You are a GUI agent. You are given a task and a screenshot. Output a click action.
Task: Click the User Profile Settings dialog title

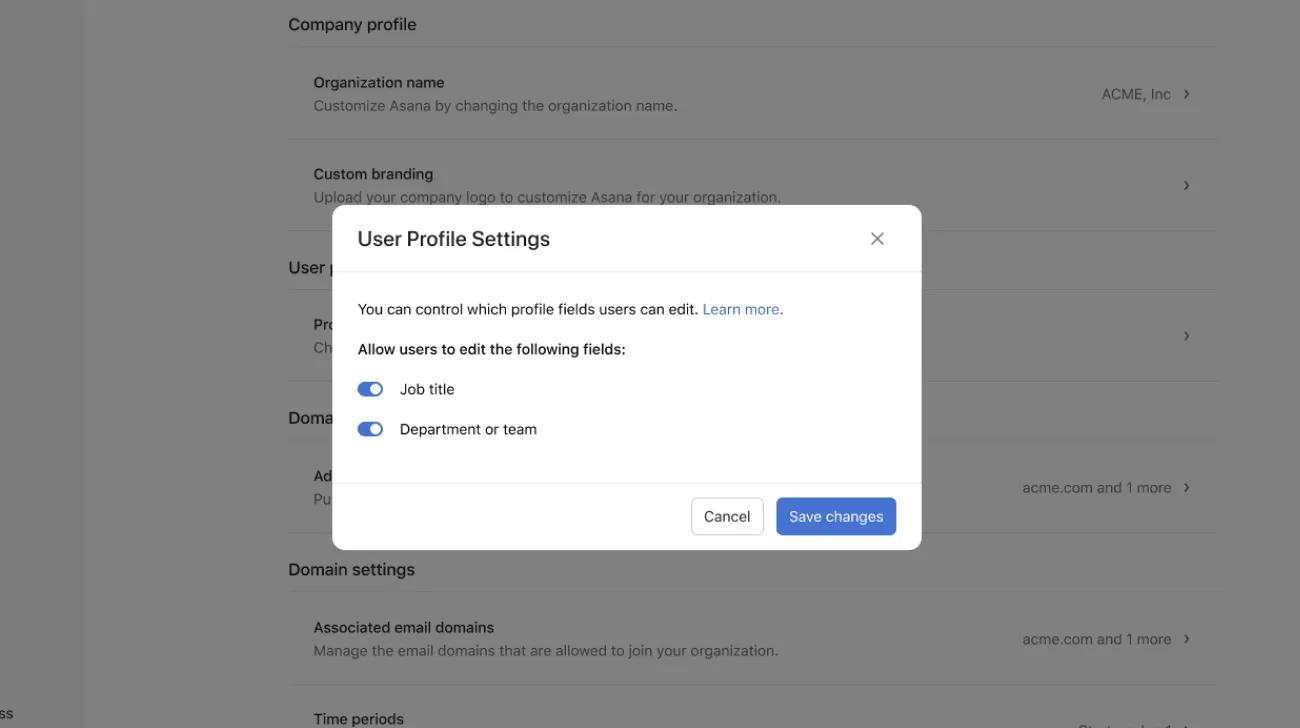point(453,238)
